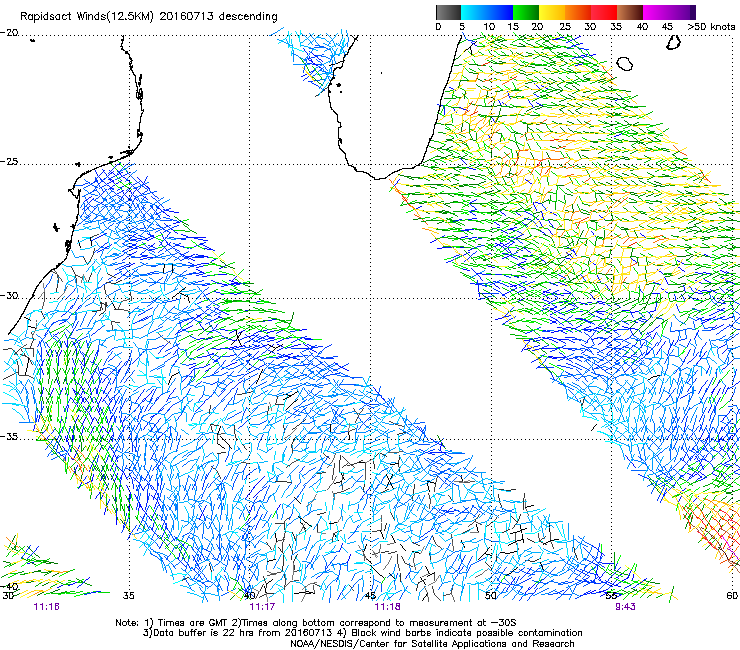Select the cyan-blue 5-15 knots legend swatch
The height and width of the screenshot is (650, 740).
487,12
